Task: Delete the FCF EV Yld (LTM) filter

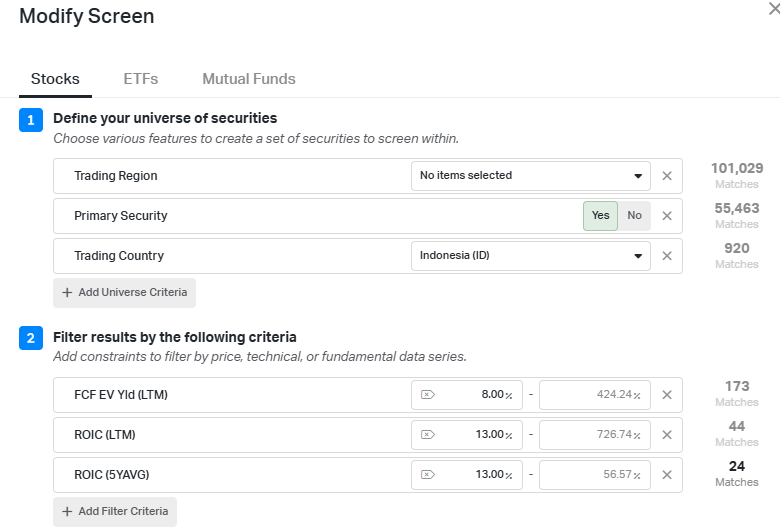Action: (667, 395)
